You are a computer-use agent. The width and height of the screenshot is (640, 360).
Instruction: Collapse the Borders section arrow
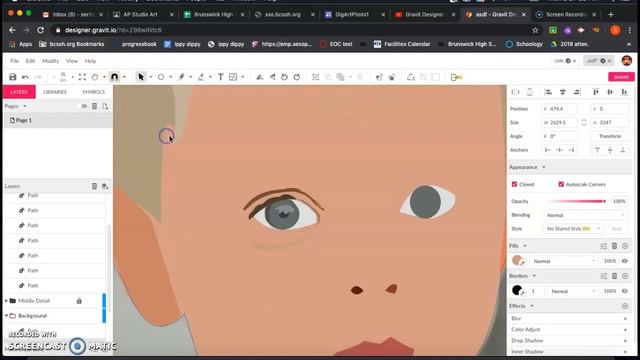pos(534,276)
